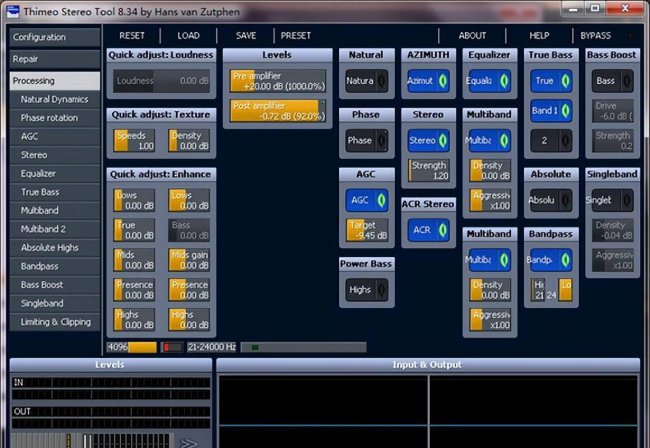Click the Loudness quick adjust slider
The width and height of the screenshot is (650, 448).
click(x=161, y=81)
